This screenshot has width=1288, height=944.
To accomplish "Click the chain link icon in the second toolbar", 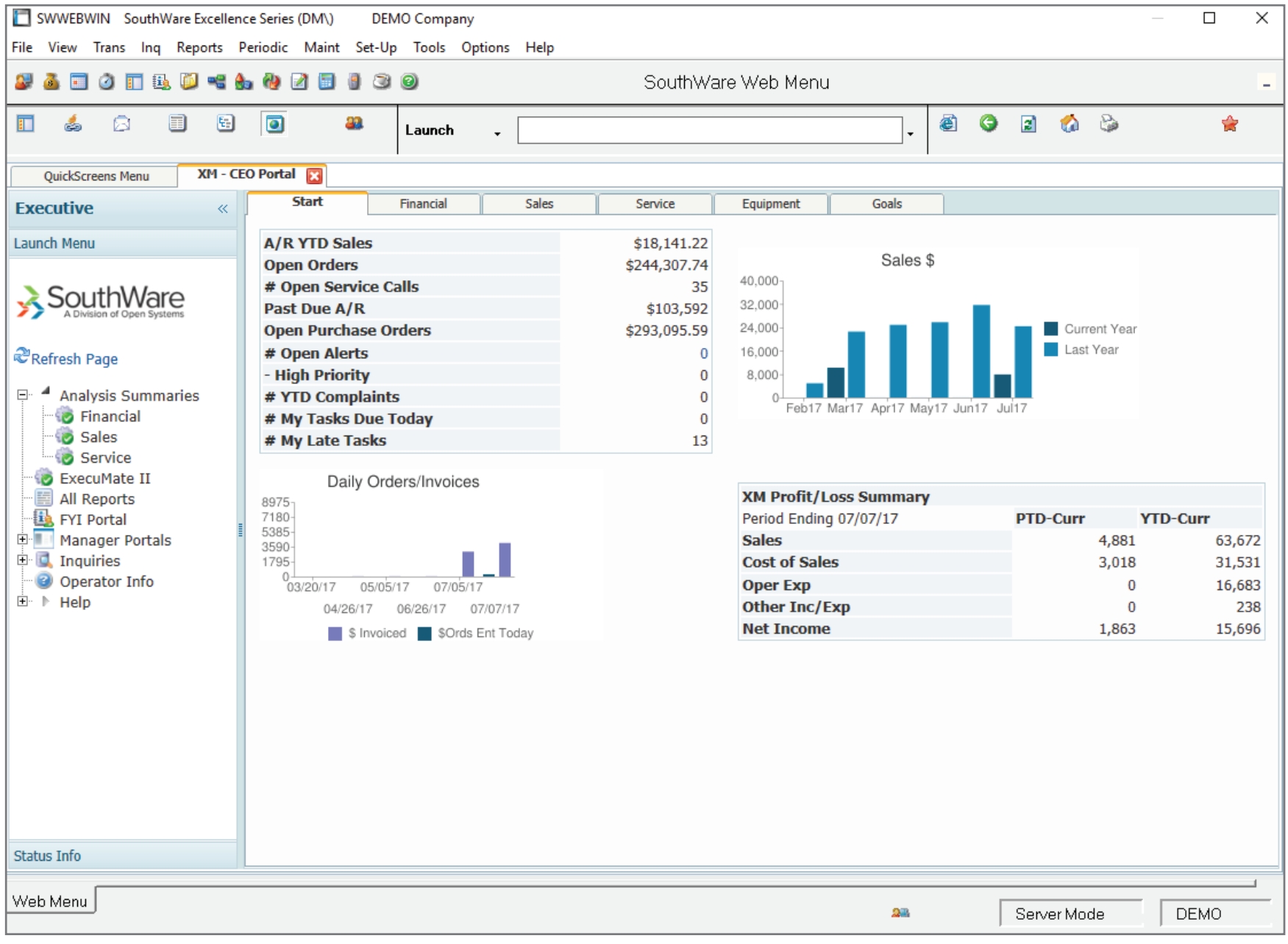I will (x=73, y=124).
